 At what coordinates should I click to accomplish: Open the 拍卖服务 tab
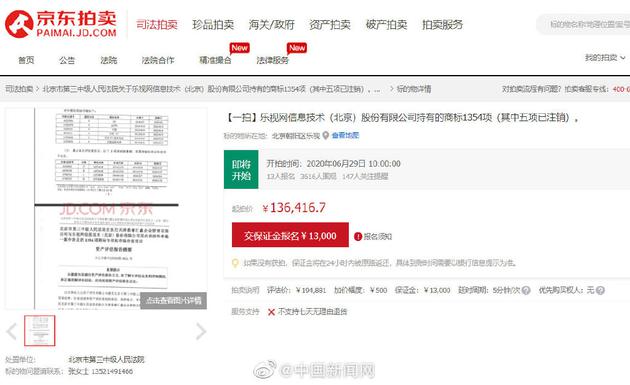(x=442, y=25)
